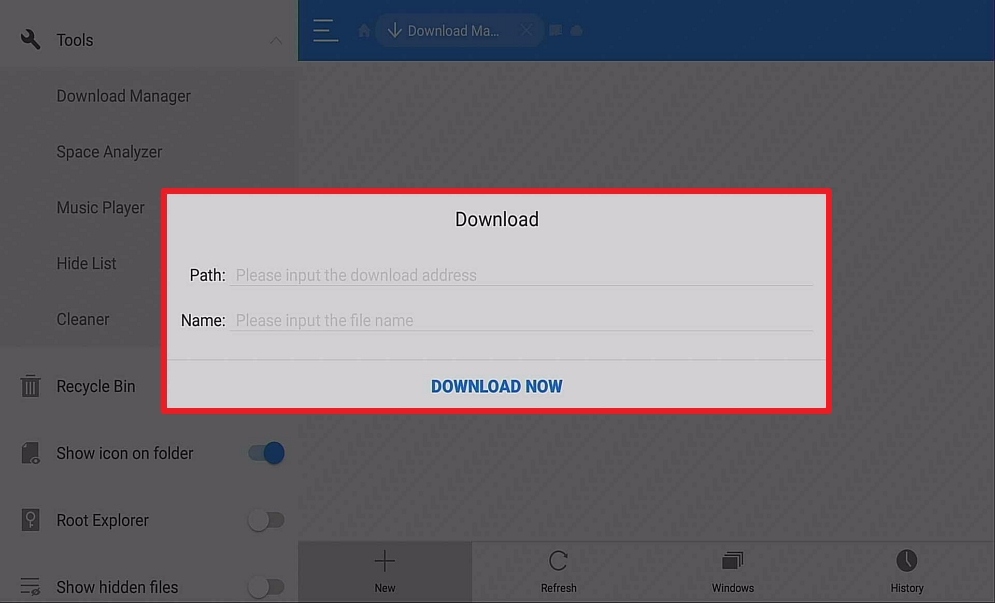This screenshot has width=995, height=603.
Task: Close the Download Manager tab
Action: pos(526,30)
